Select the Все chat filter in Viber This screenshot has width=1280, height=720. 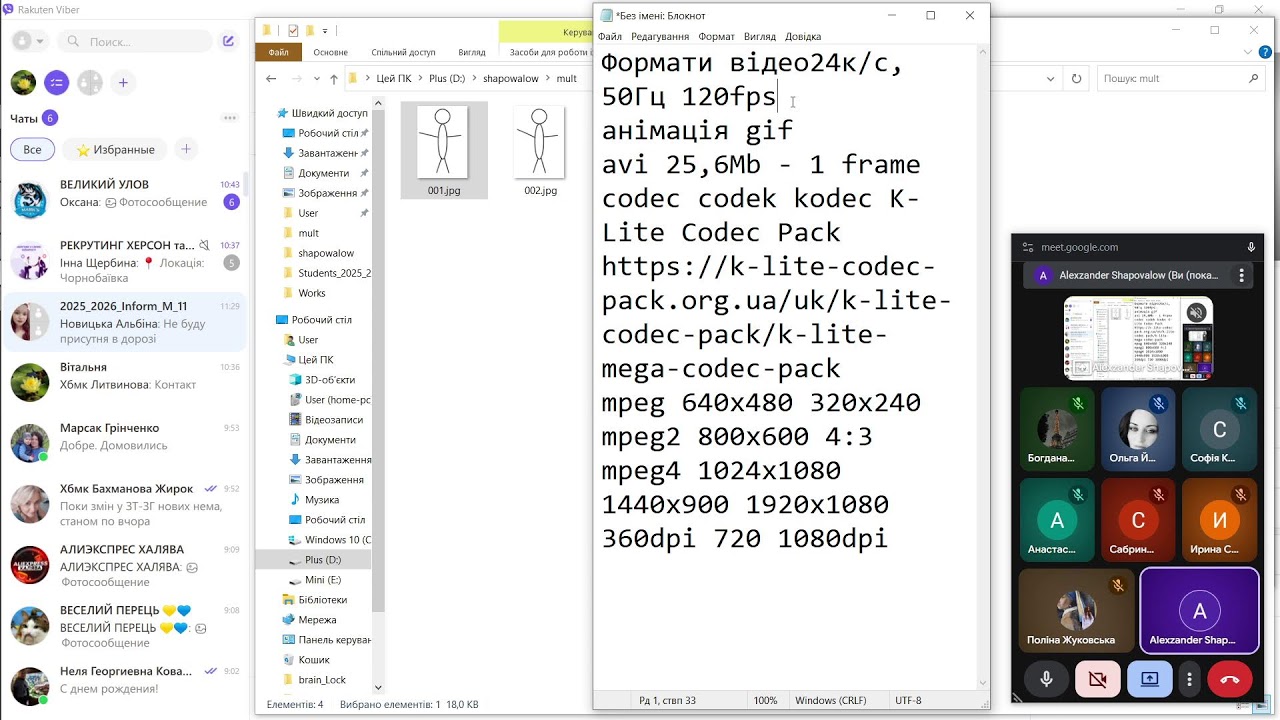point(33,149)
